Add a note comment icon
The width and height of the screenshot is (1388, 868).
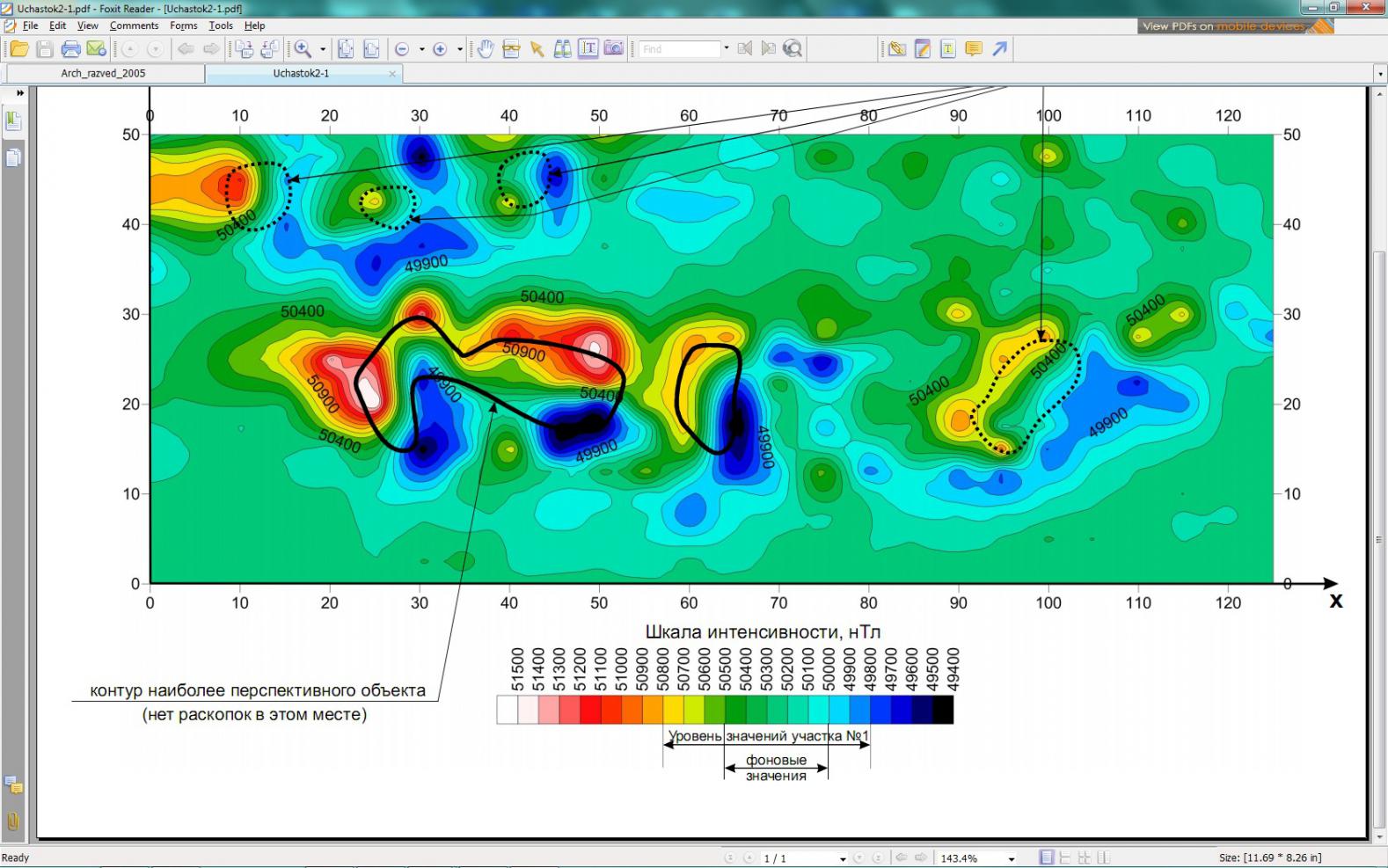[973, 49]
